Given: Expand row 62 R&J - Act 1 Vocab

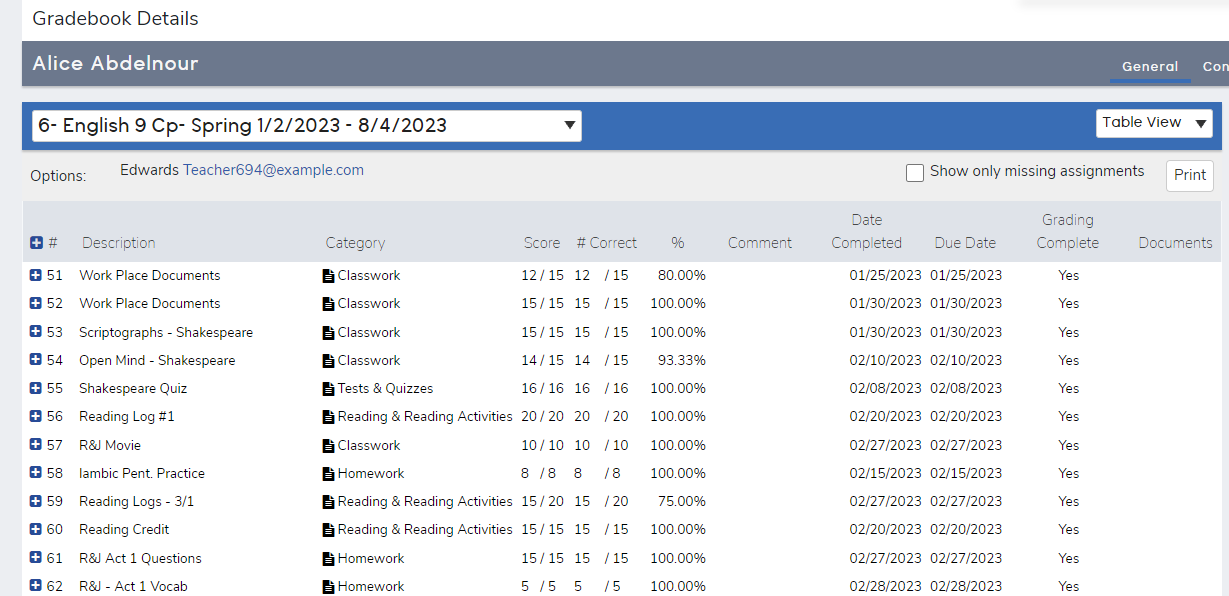Looking at the screenshot, I should click(x=36, y=586).
